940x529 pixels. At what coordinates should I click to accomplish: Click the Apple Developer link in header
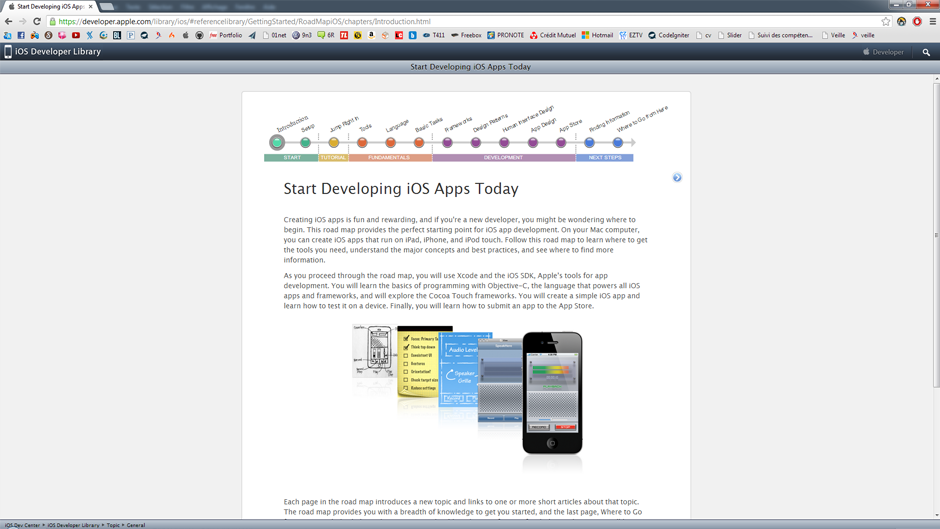pos(883,52)
